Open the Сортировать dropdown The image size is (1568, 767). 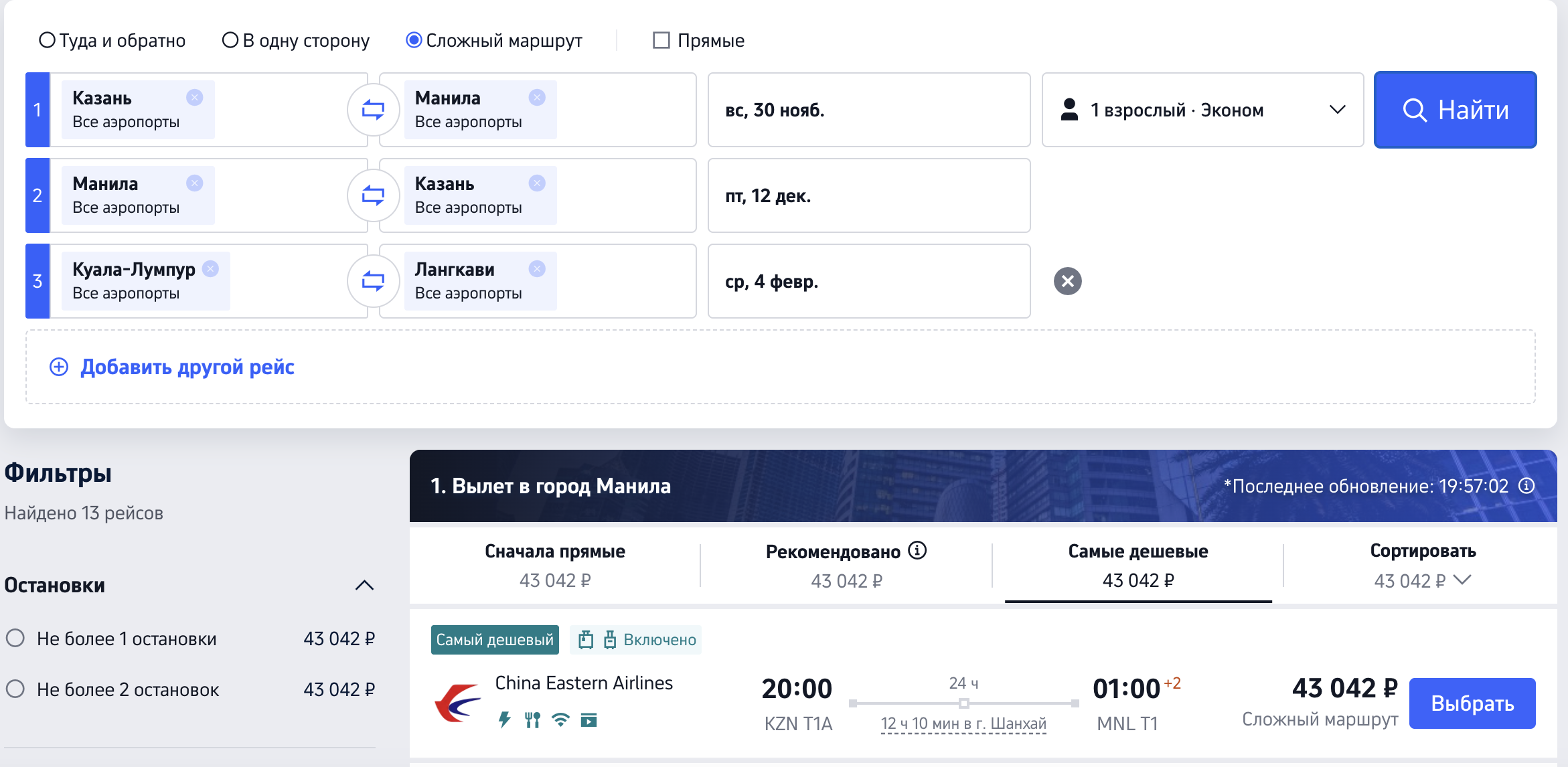tap(1423, 566)
